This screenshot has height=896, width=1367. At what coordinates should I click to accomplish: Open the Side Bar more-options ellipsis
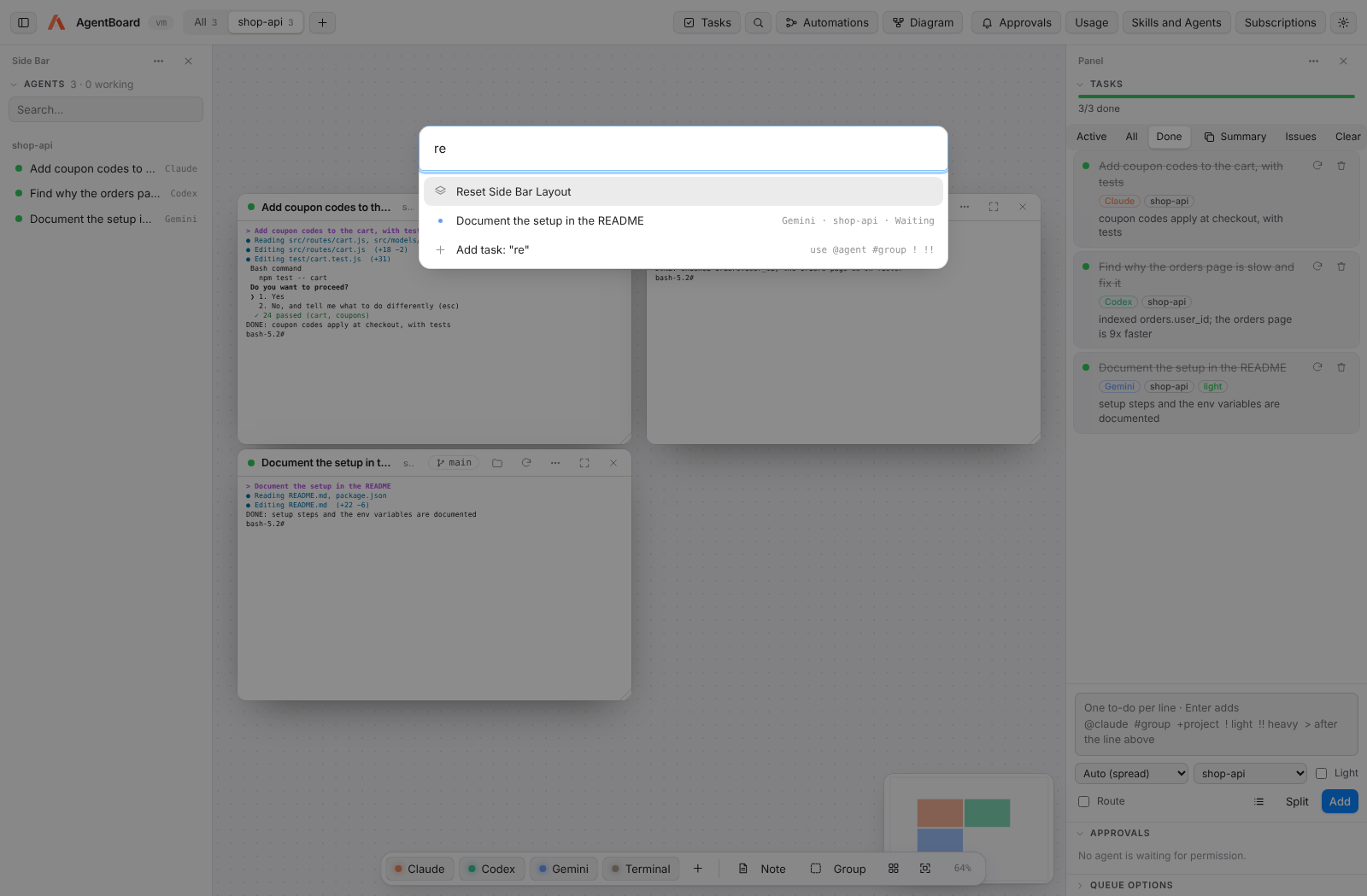(159, 61)
